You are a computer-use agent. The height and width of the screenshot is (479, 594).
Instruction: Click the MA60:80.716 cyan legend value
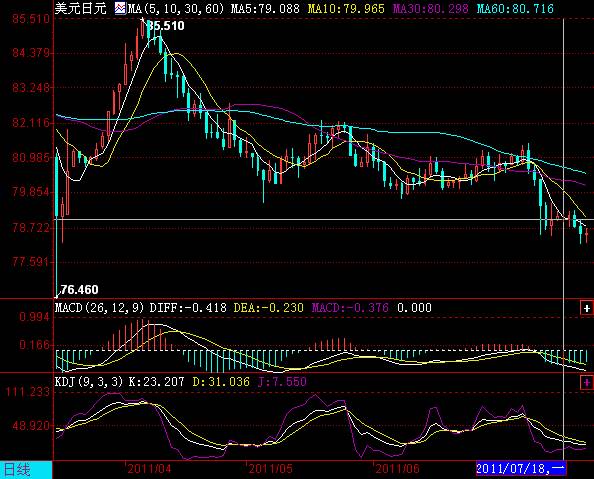515,8
